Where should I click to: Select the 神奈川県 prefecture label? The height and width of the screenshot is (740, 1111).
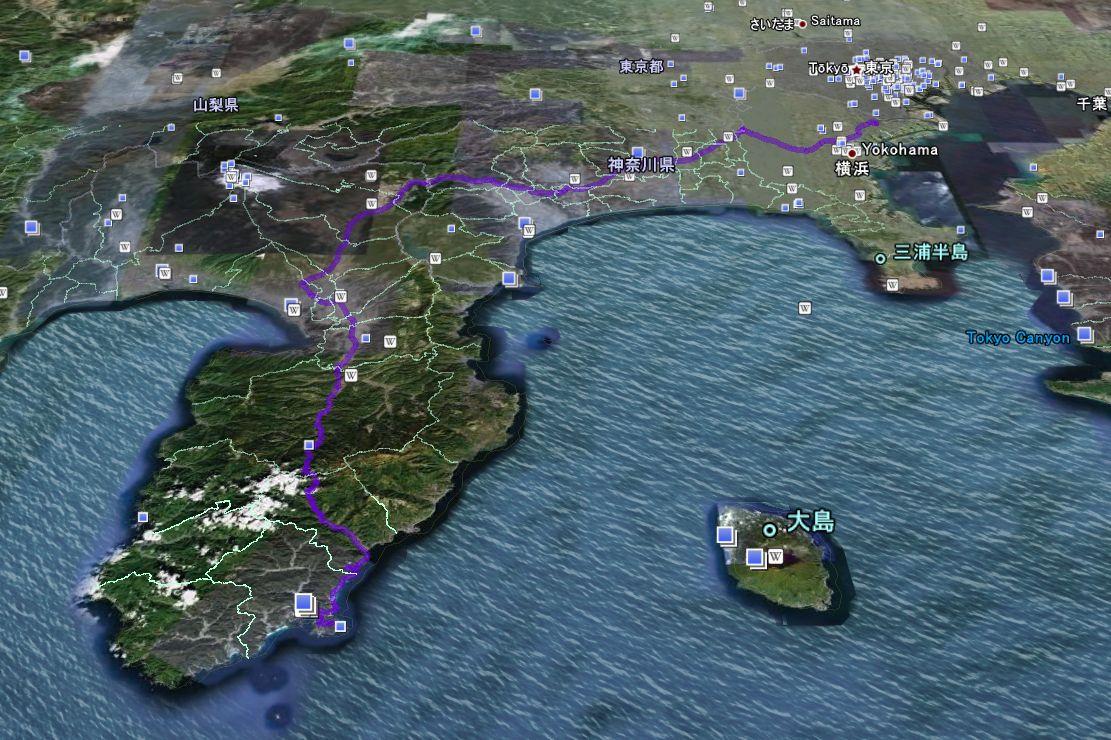point(641,165)
